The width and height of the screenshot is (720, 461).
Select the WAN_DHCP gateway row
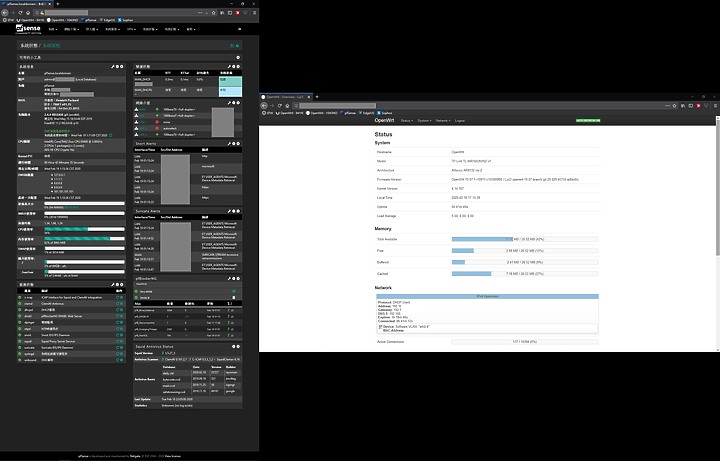coord(188,81)
